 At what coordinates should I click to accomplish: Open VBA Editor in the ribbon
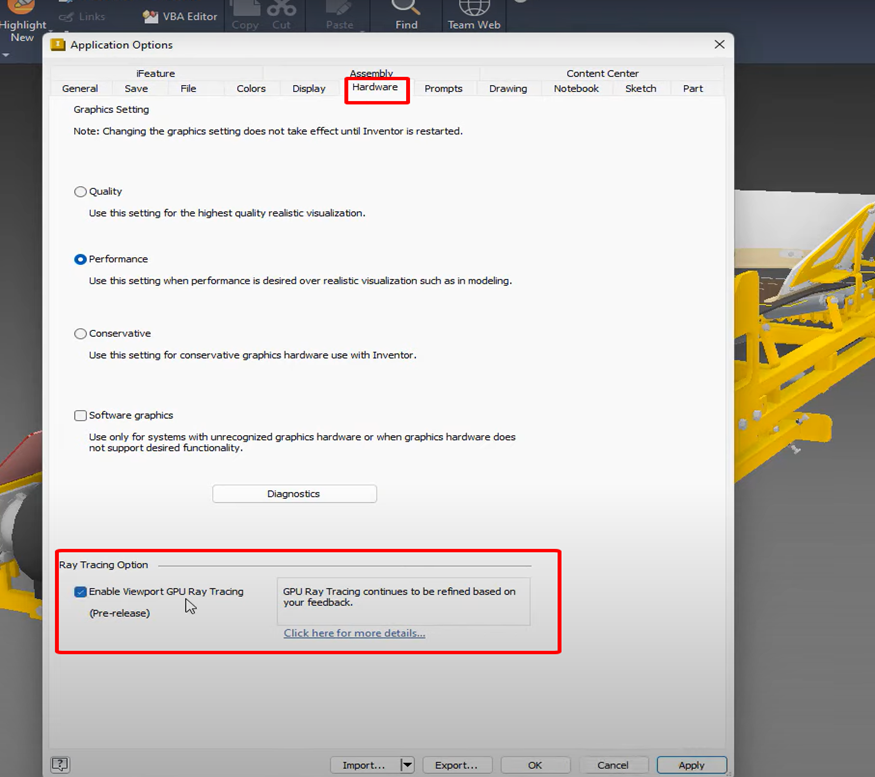180,16
